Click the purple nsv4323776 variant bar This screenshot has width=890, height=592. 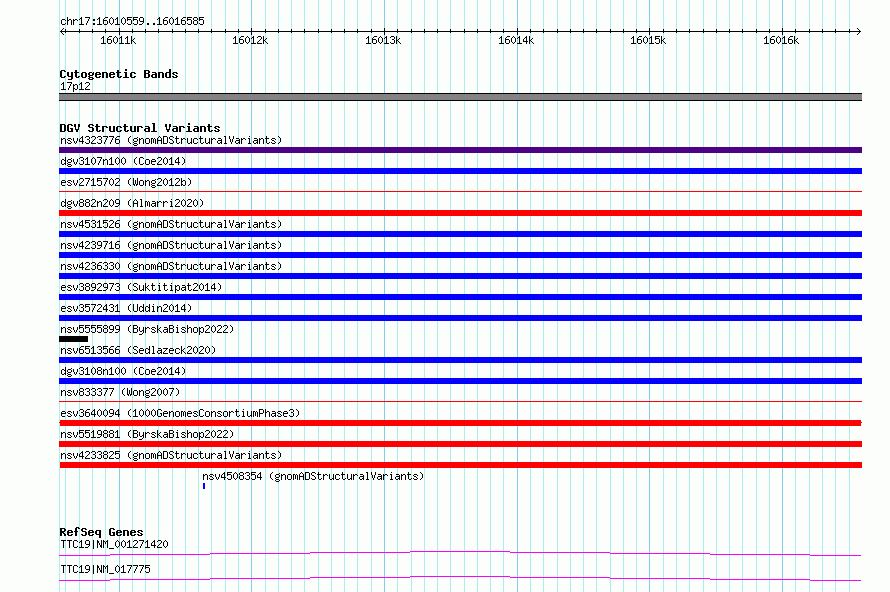[x=460, y=150]
